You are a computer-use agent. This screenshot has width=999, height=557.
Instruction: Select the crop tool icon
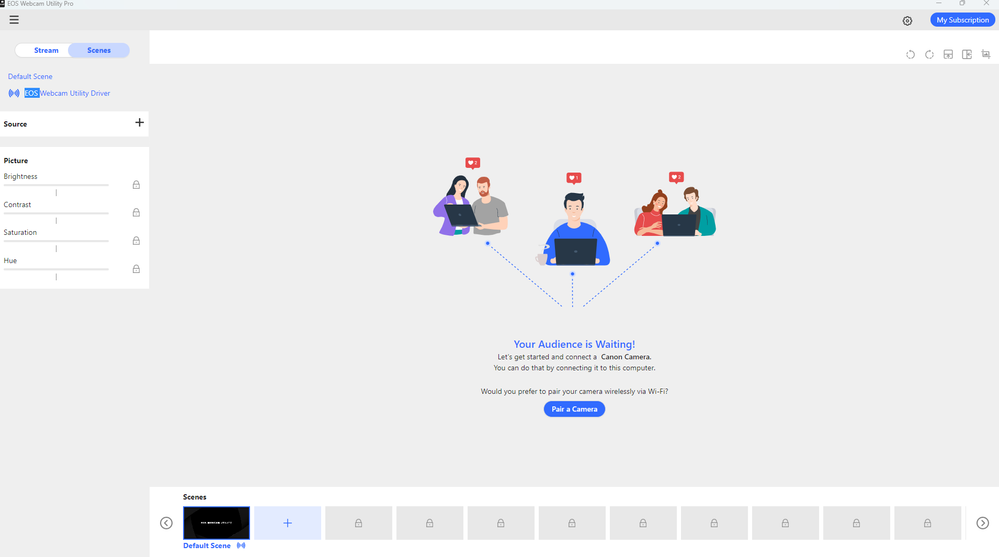click(x=986, y=55)
